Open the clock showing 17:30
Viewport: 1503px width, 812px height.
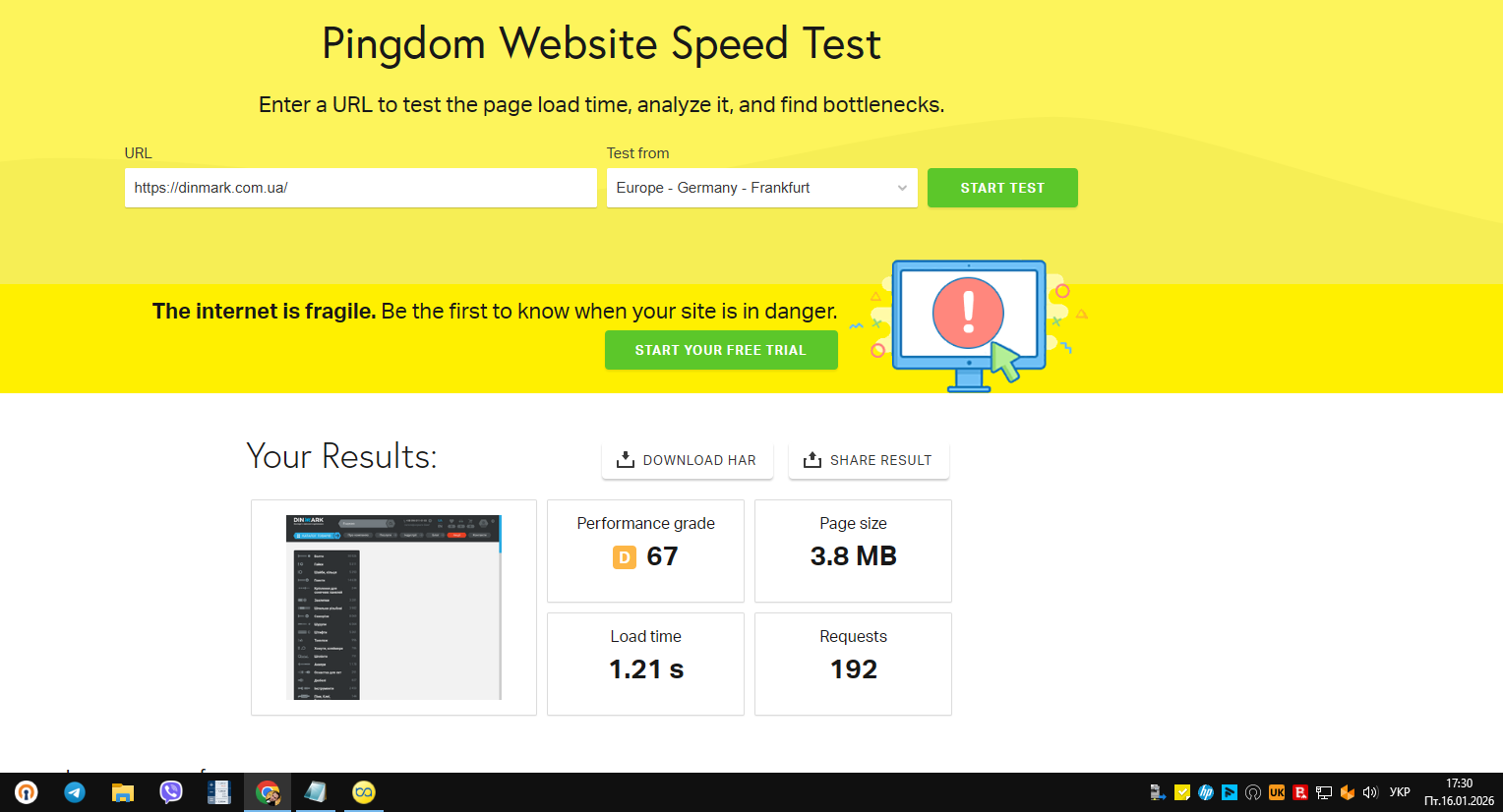pos(1460,792)
